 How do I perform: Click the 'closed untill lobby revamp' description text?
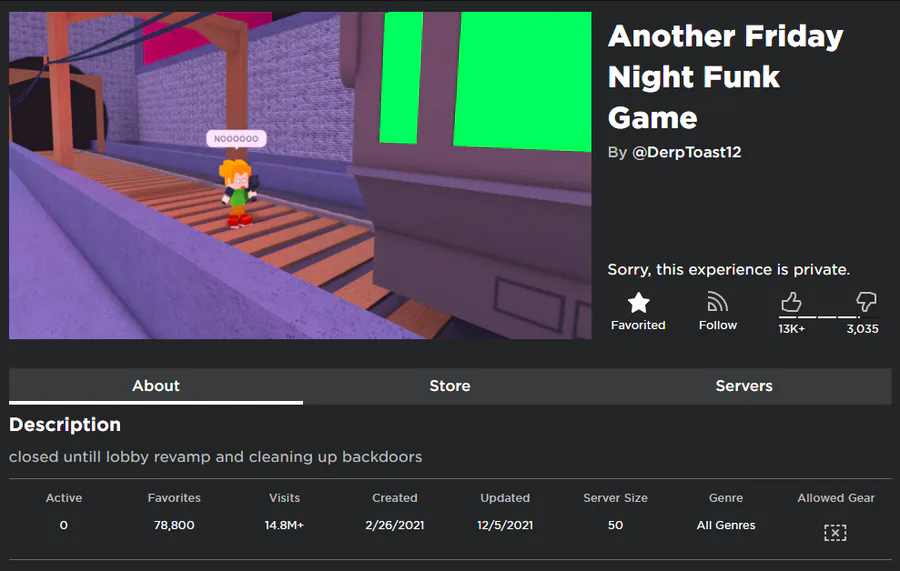pos(215,457)
